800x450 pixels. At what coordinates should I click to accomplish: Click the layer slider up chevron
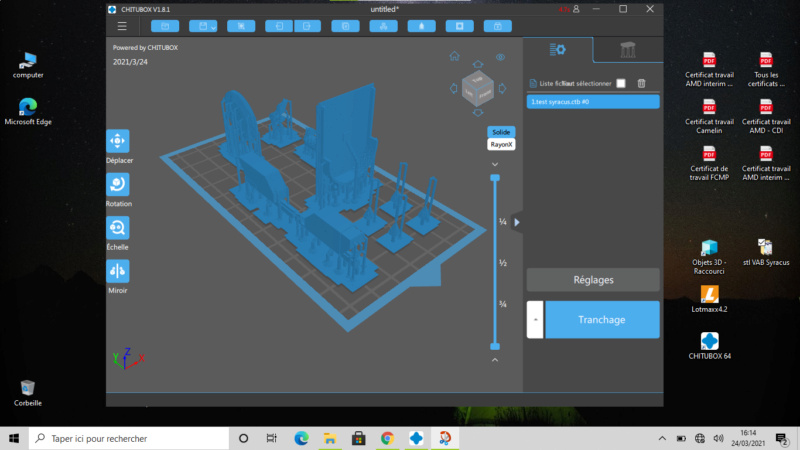coord(495,360)
